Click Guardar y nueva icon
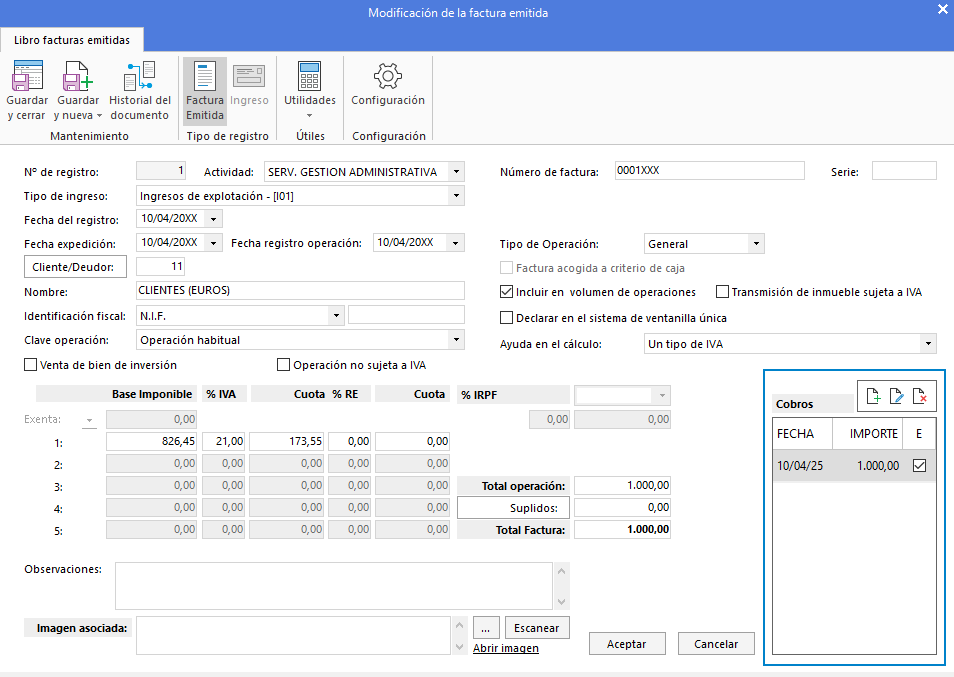 (x=77, y=76)
